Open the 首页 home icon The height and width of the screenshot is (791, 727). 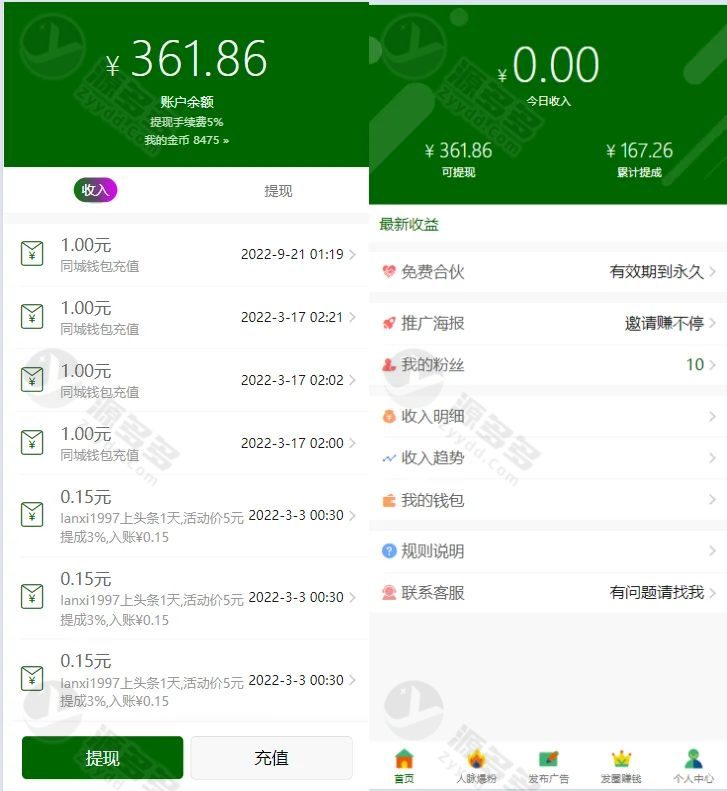[x=404, y=759]
